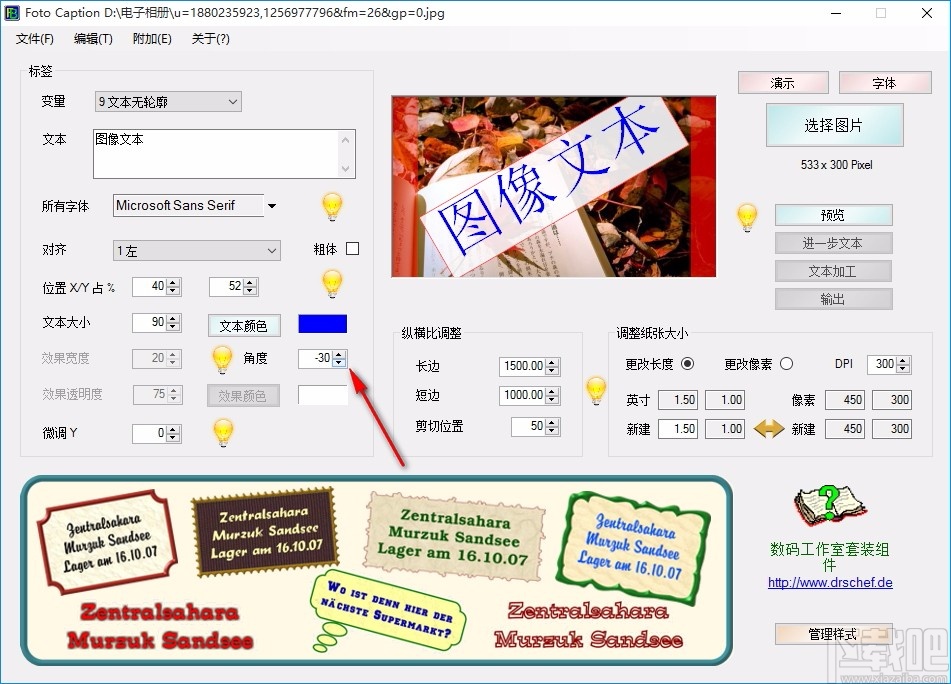Click the 进一步文本 button

tap(833, 243)
